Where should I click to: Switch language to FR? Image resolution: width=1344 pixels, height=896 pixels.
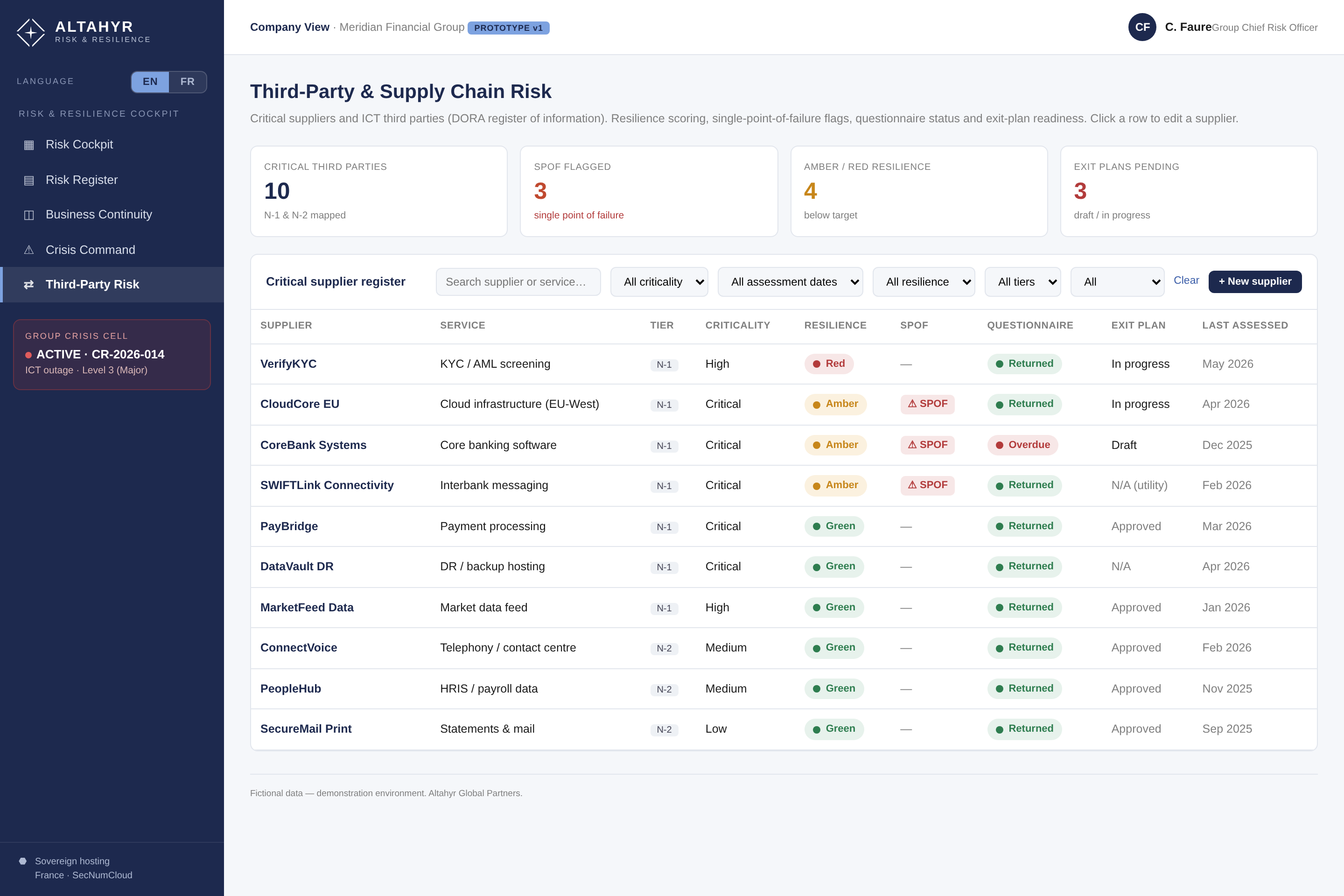pos(188,82)
